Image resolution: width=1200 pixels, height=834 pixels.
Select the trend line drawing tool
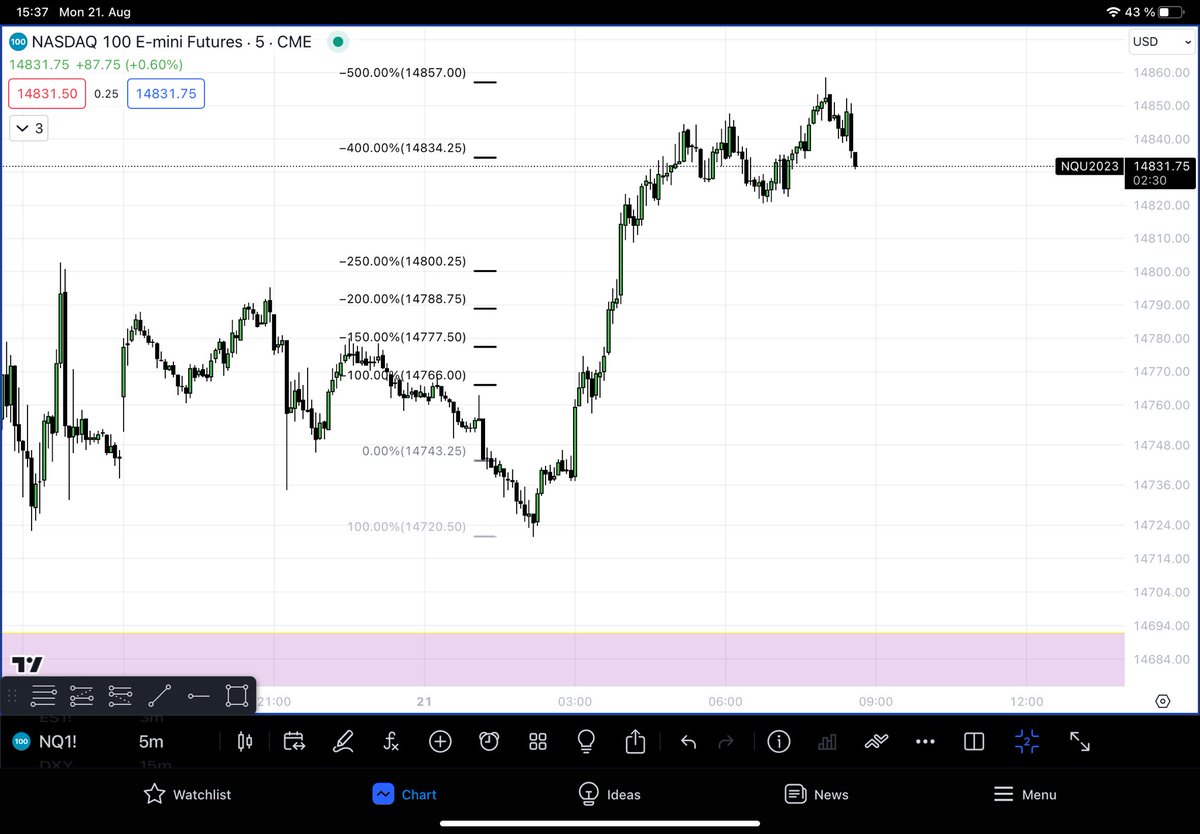tap(159, 694)
